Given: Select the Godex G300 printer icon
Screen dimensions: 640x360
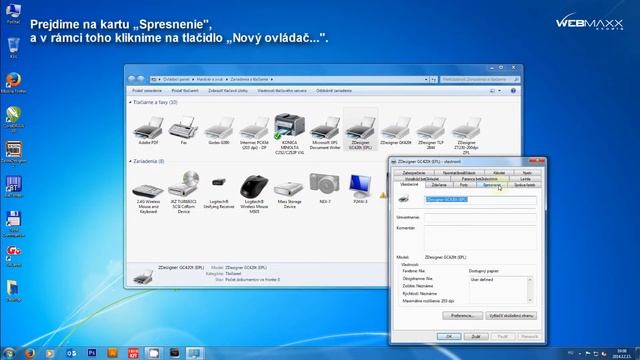Looking at the screenshot, I should (x=219, y=127).
